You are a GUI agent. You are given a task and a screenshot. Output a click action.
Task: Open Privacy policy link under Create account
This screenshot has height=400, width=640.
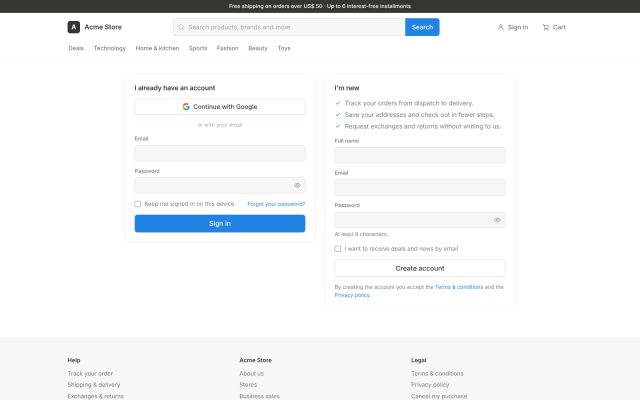pos(352,295)
